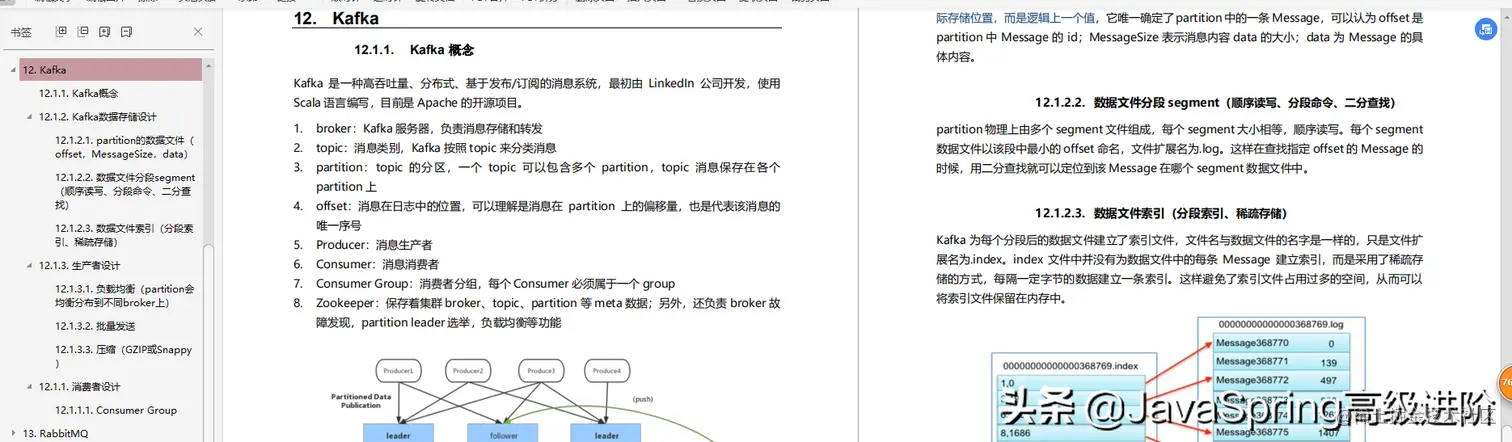Click the 00000000000000368769.index table title

[1073, 364]
